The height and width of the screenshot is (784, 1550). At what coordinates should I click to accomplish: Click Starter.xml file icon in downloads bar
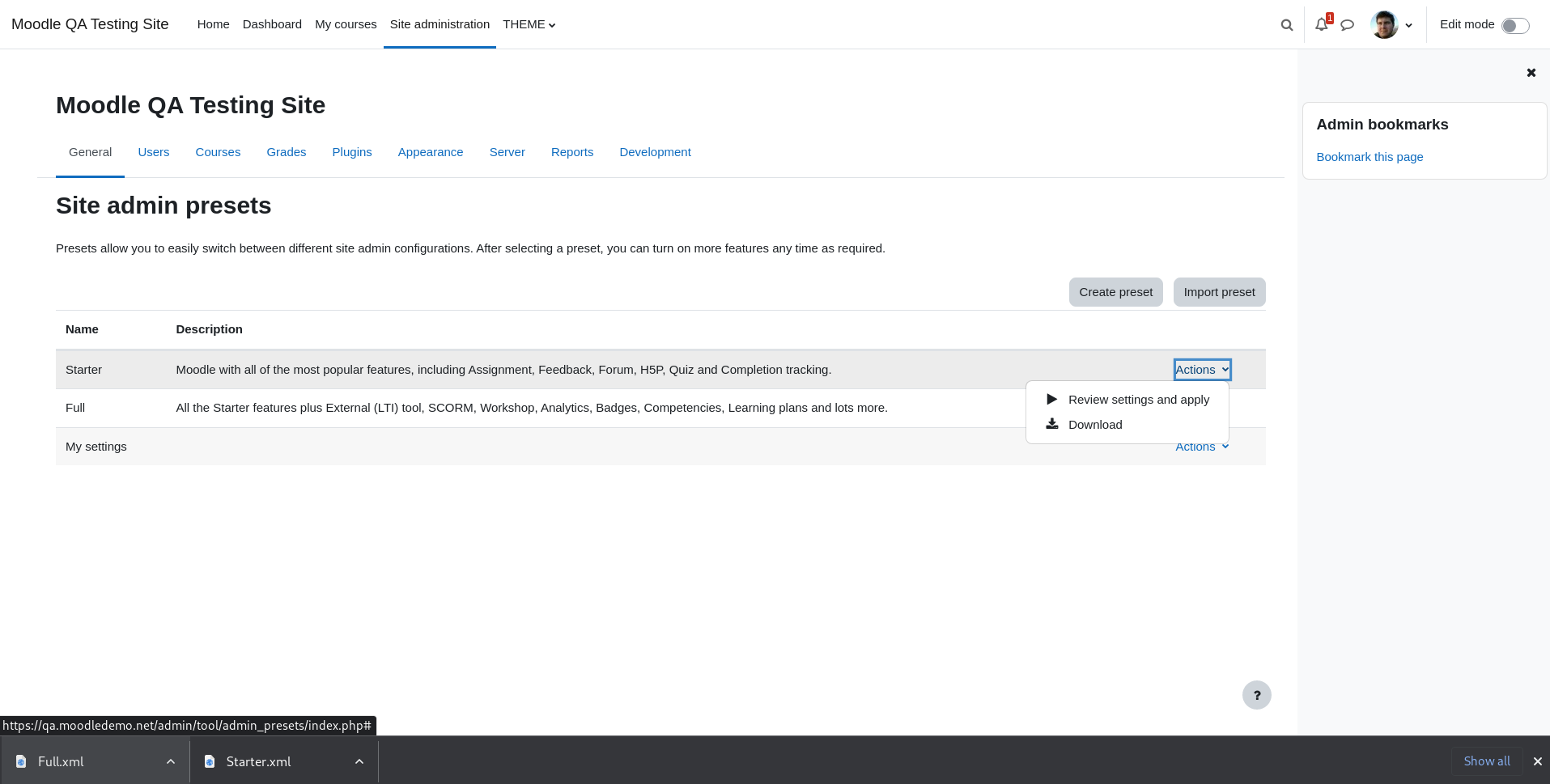[x=210, y=761]
